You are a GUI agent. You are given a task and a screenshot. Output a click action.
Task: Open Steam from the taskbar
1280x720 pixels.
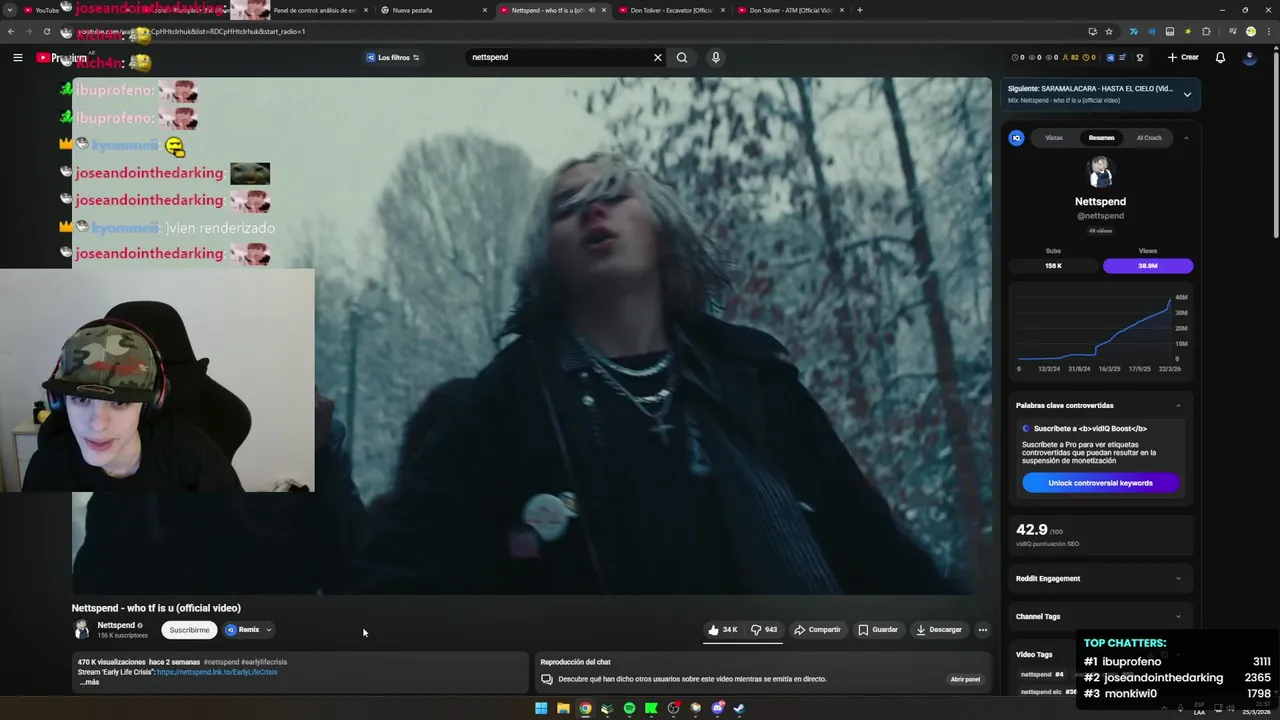point(739,708)
